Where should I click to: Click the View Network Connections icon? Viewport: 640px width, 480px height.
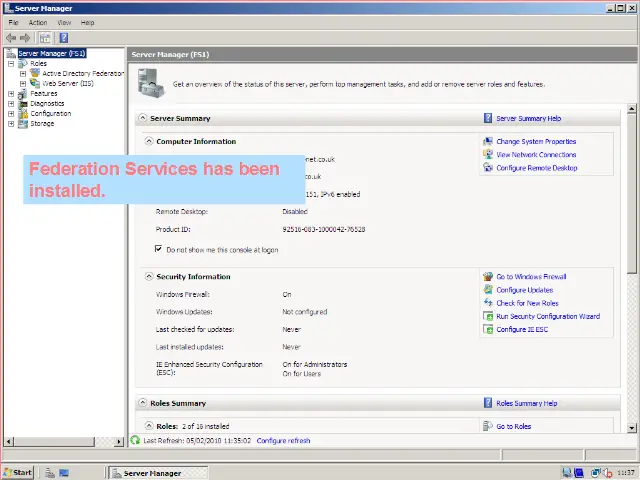[488, 154]
